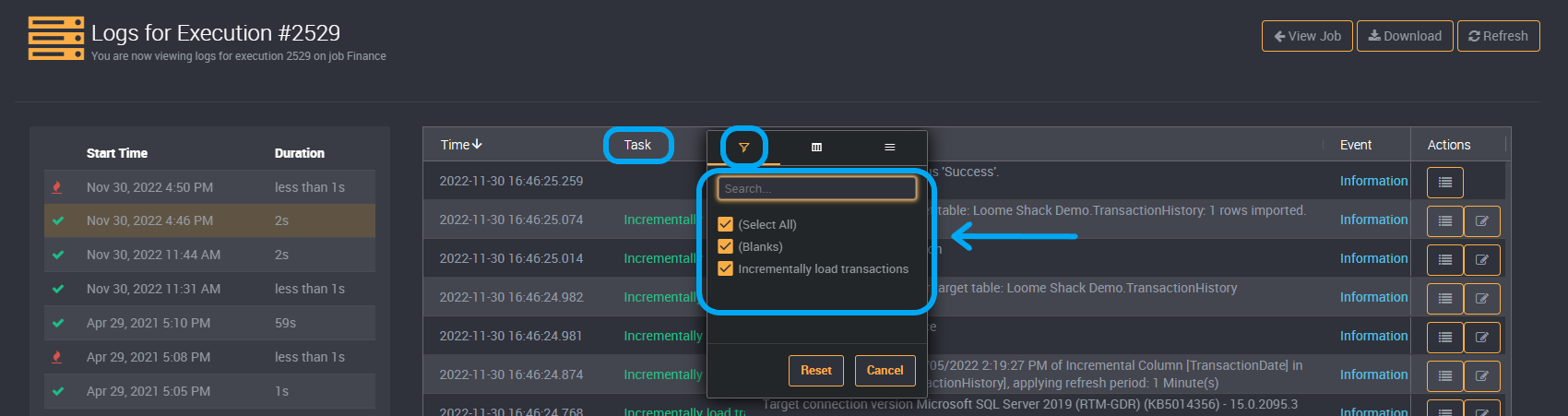
Task: Reset the Task column filter
Action: [815, 371]
